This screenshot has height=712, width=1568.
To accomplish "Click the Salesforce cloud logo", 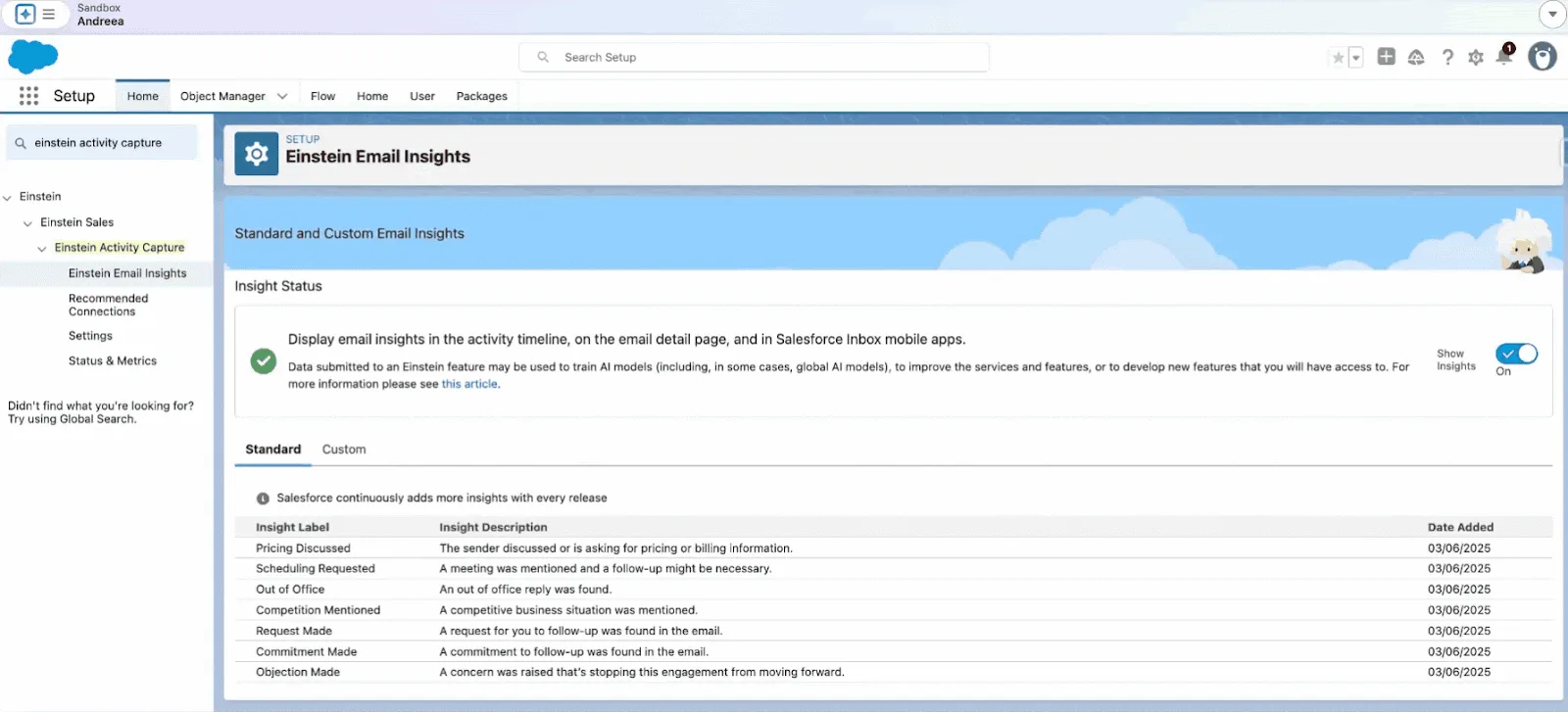I will tap(33, 57).
